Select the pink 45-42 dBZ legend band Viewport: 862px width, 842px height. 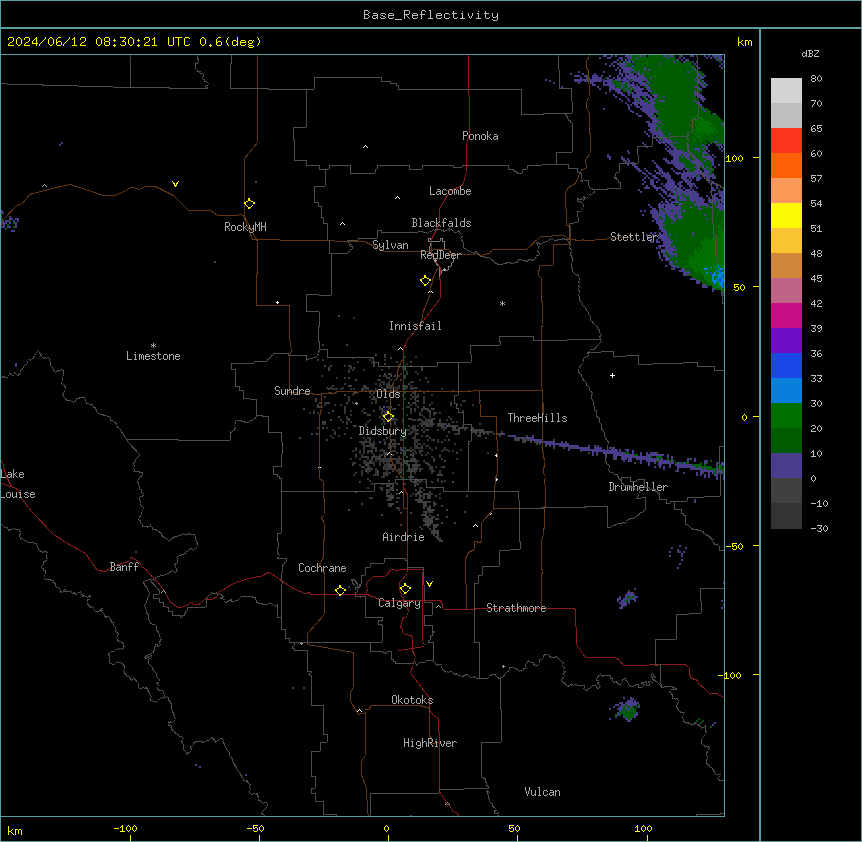point(786,291)
